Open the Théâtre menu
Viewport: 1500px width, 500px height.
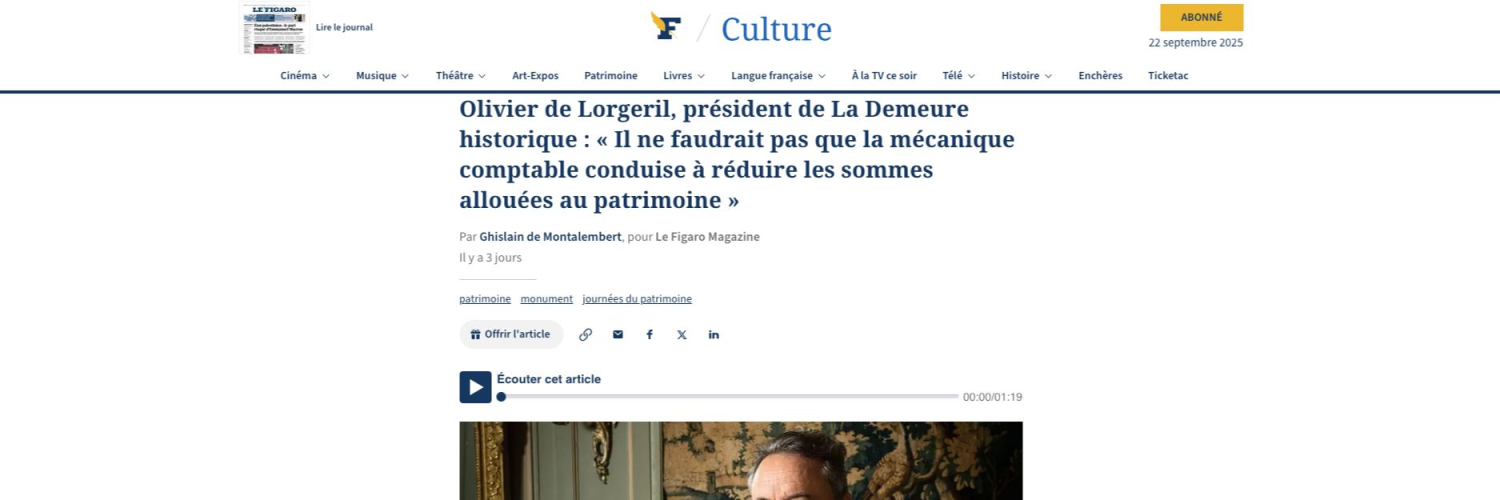tap(461, 76)
